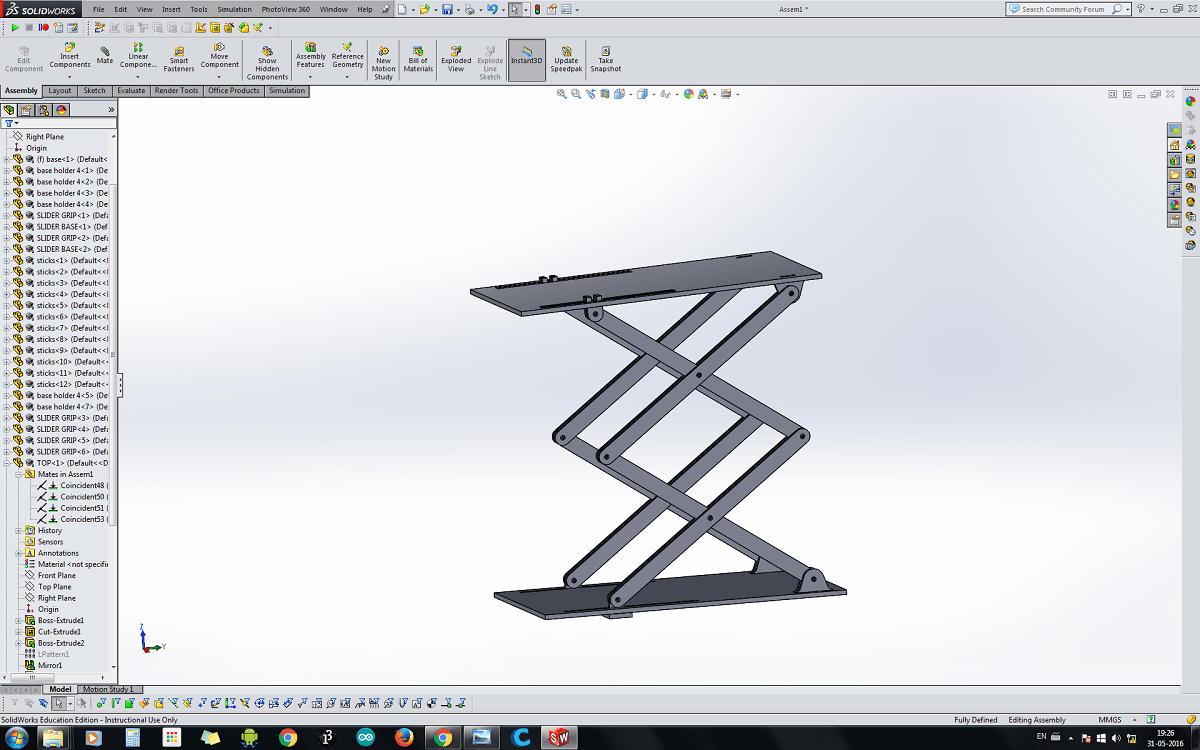The height and width of the screenshot is (750, 1200).
Task: Click the Print icon
Action: click(x=470, y=9)
